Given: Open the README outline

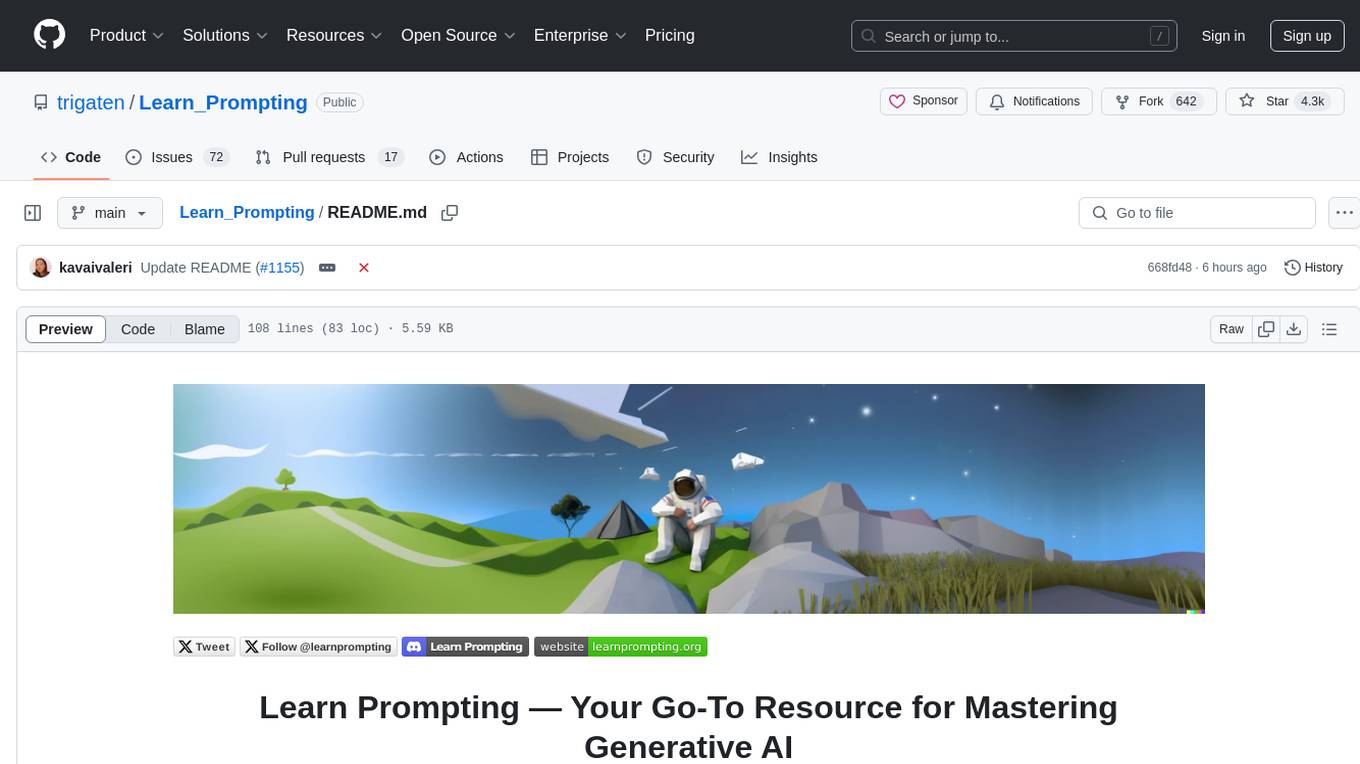Looking at the screenshot, I should pyautogui.click(x=1329, y=329).
